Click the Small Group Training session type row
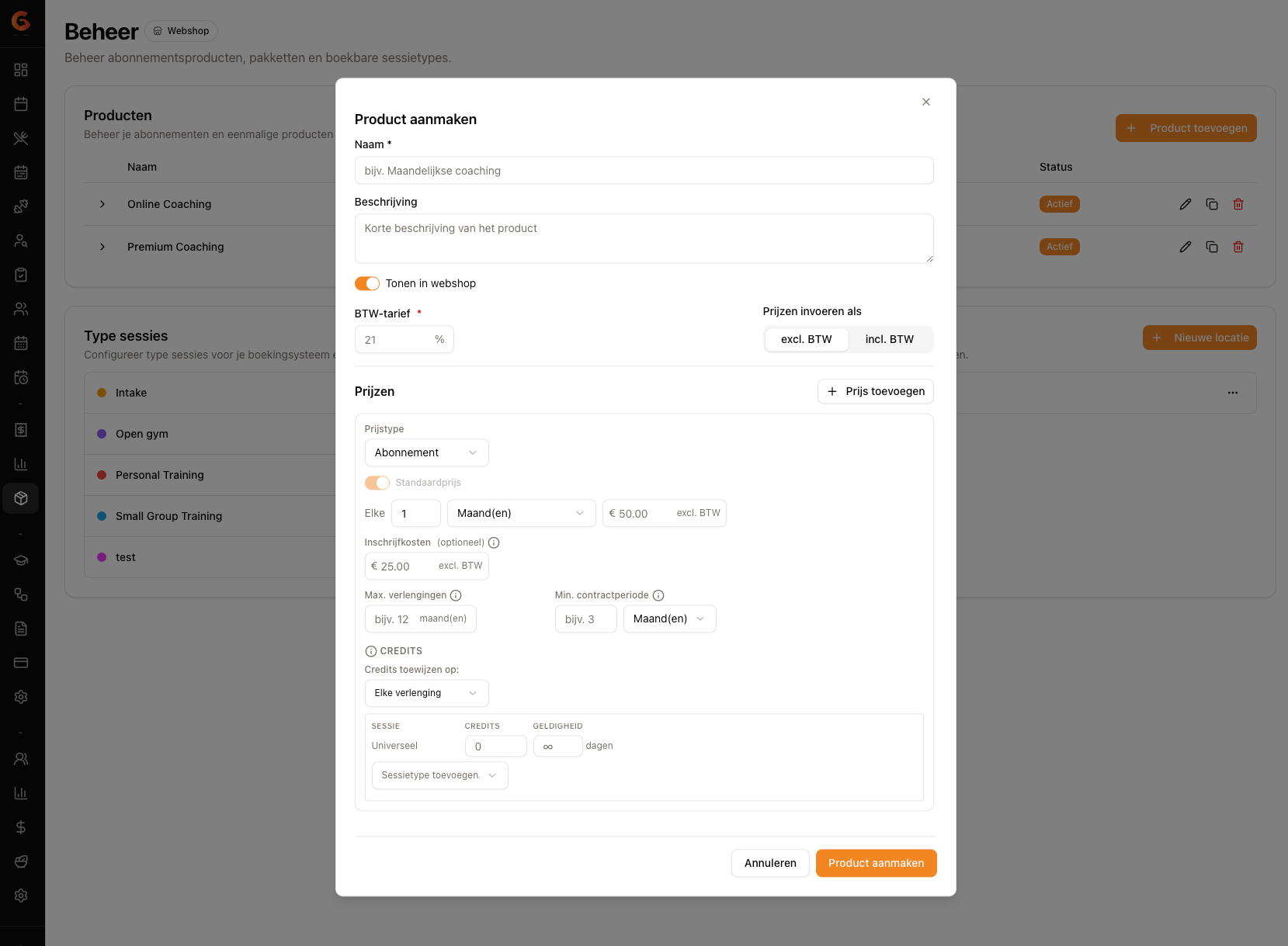The height and width of the screenshot is (946, 1288). (210, 516)
